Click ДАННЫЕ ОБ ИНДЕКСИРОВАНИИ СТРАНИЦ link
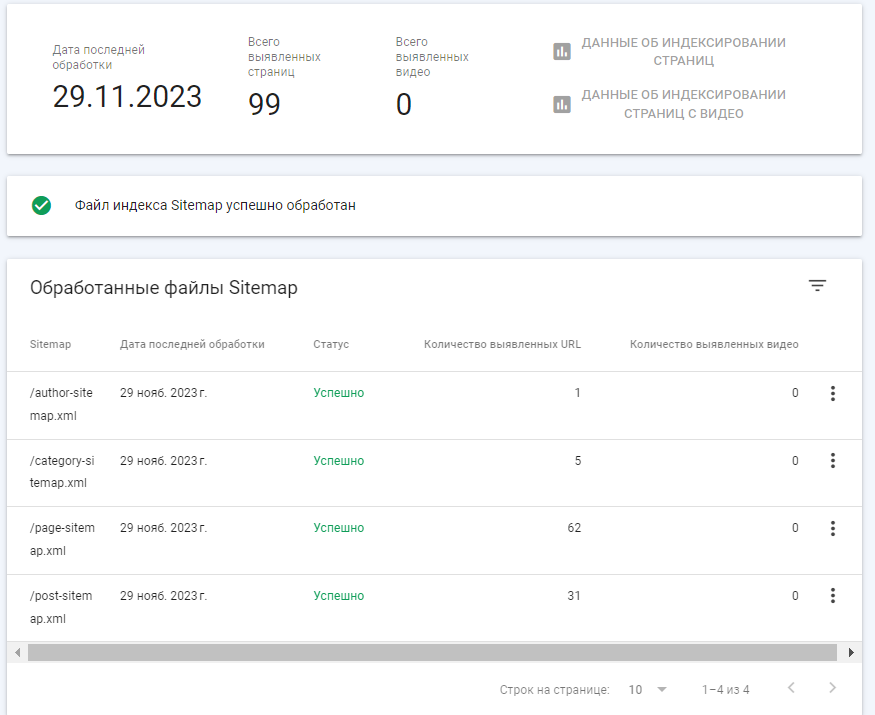 [684, 51]
